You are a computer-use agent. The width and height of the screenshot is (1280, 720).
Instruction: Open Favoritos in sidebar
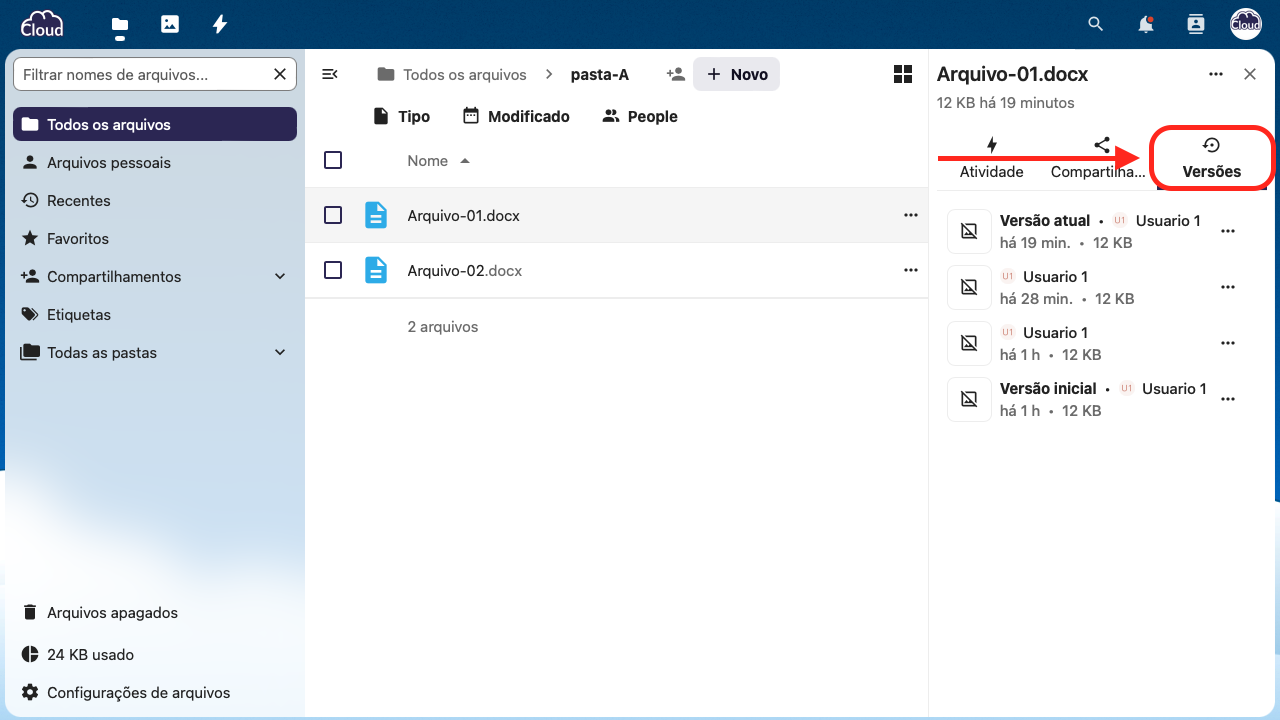[155, 238]
